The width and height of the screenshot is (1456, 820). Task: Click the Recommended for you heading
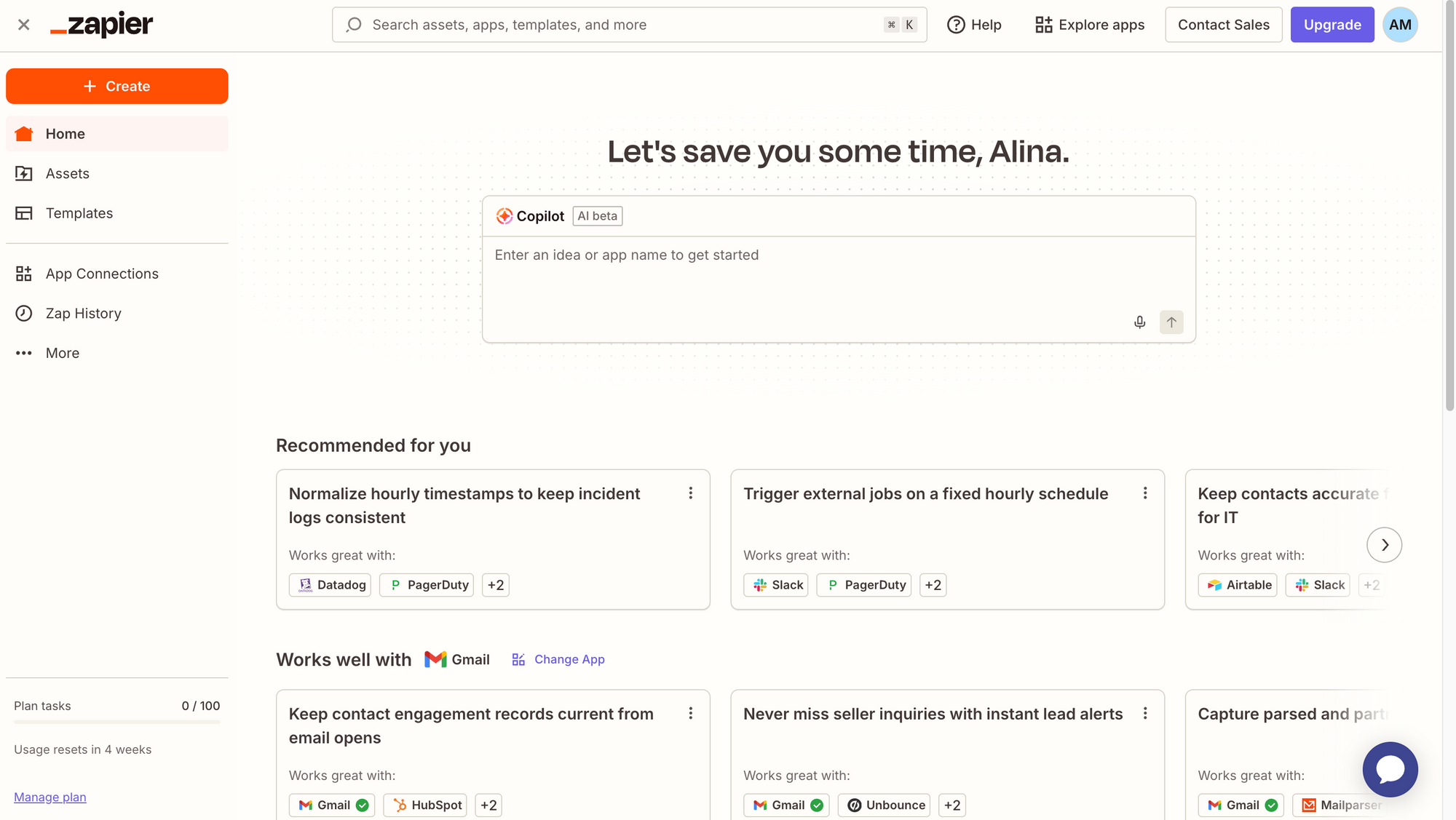point(373,445)
